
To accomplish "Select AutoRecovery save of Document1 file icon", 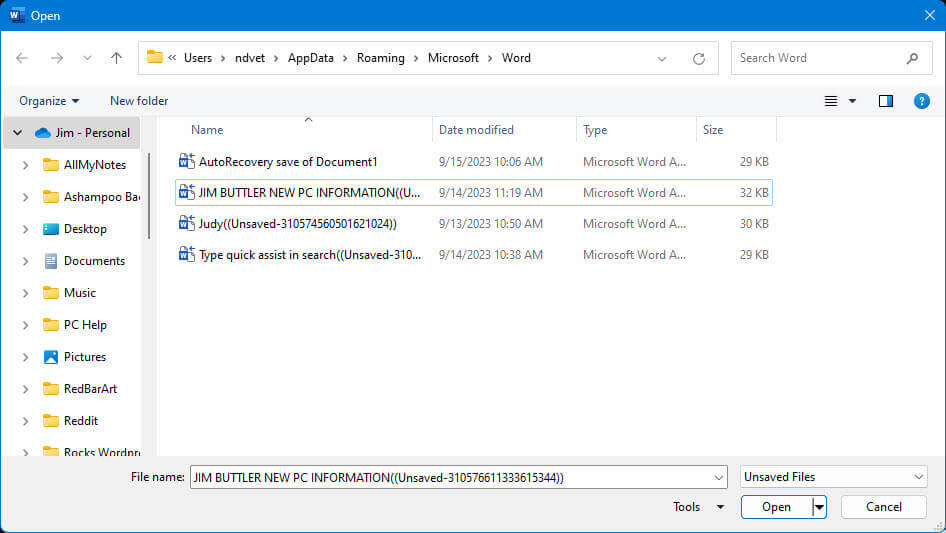I will click(x=186, y=161).
